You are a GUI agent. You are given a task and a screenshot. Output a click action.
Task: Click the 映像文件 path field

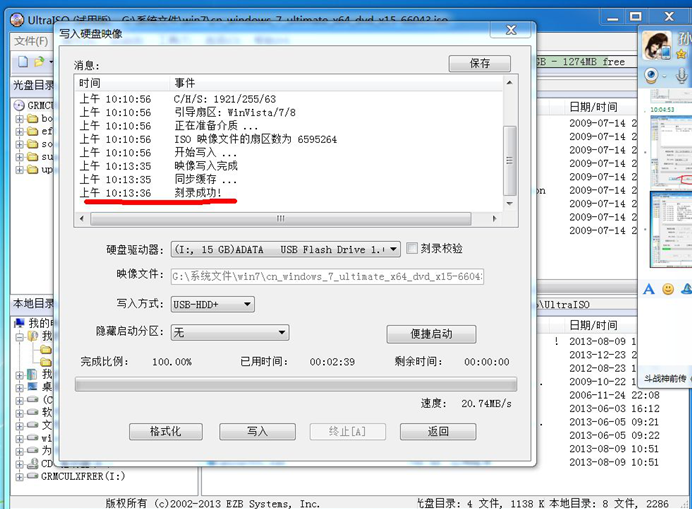pyautogui.click(x=327, y=276)
